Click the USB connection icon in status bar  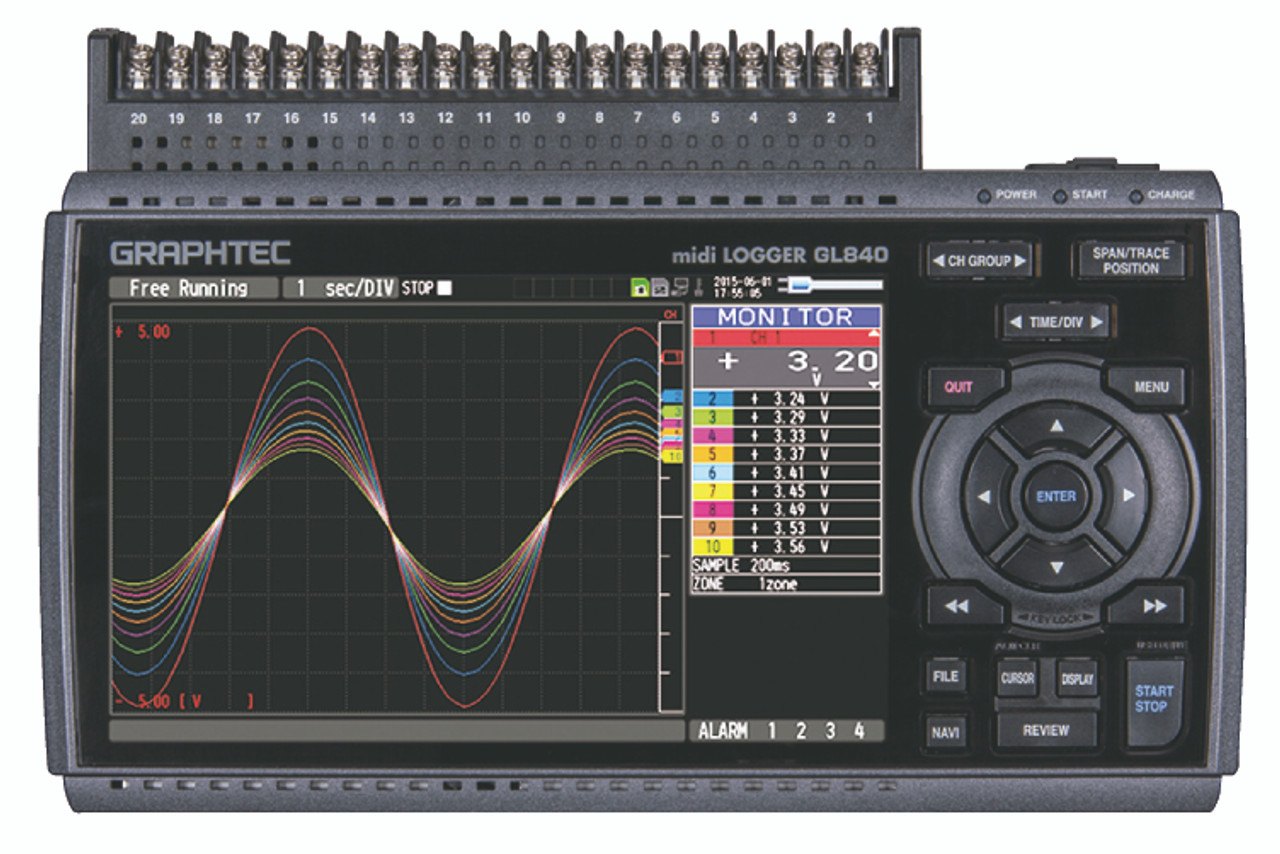point(682,285)
